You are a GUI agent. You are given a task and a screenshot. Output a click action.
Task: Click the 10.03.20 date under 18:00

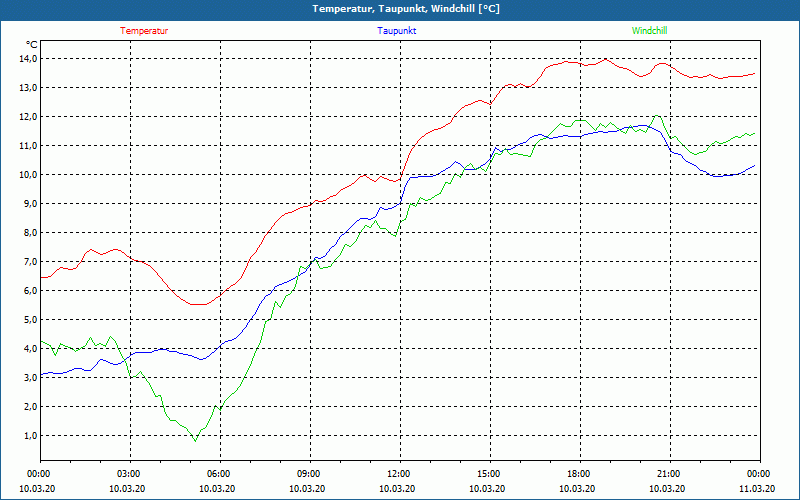577,489
